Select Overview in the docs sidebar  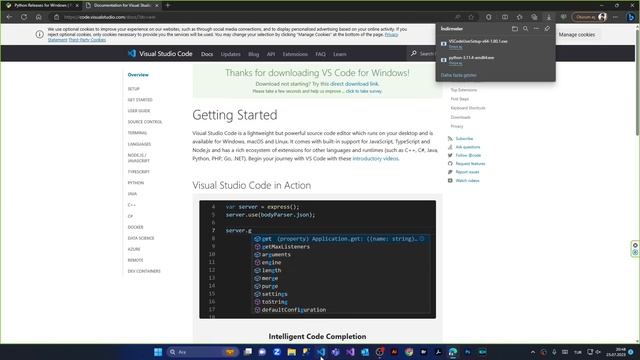138,75
